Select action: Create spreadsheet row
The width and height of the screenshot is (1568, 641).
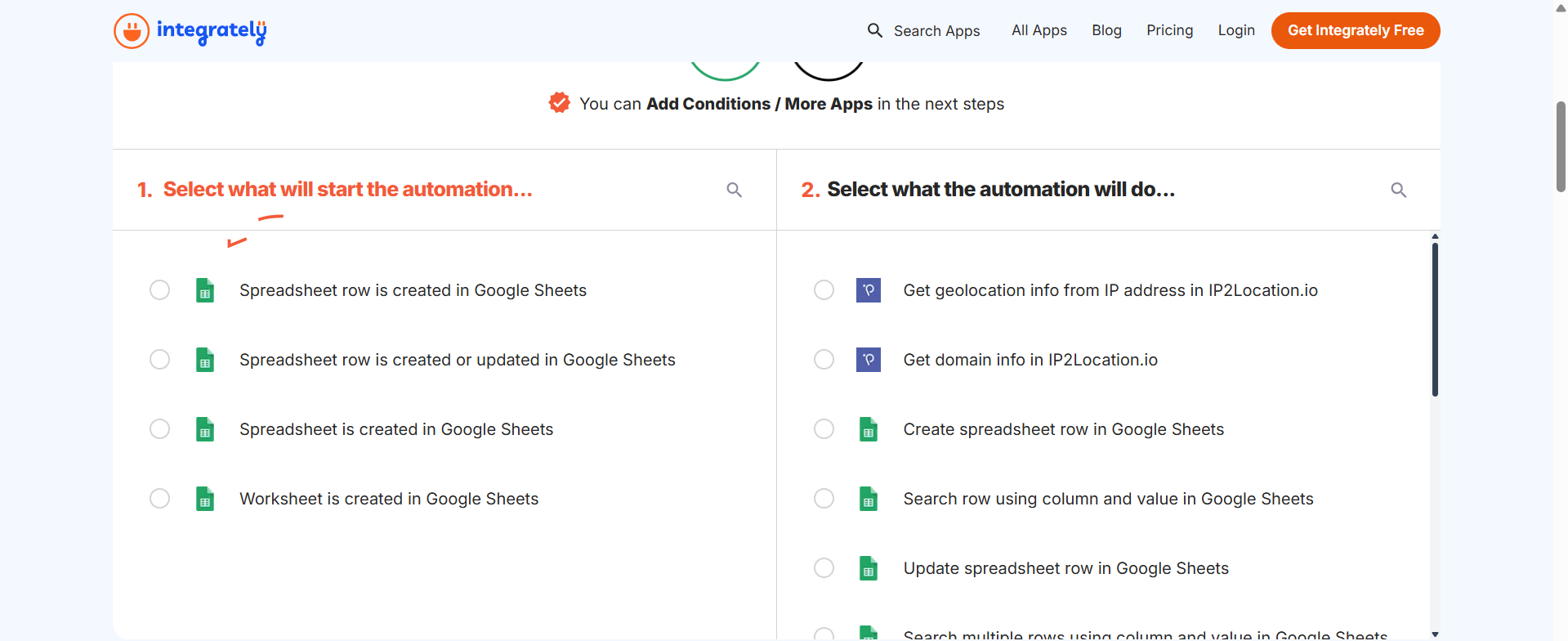[824, 429]
